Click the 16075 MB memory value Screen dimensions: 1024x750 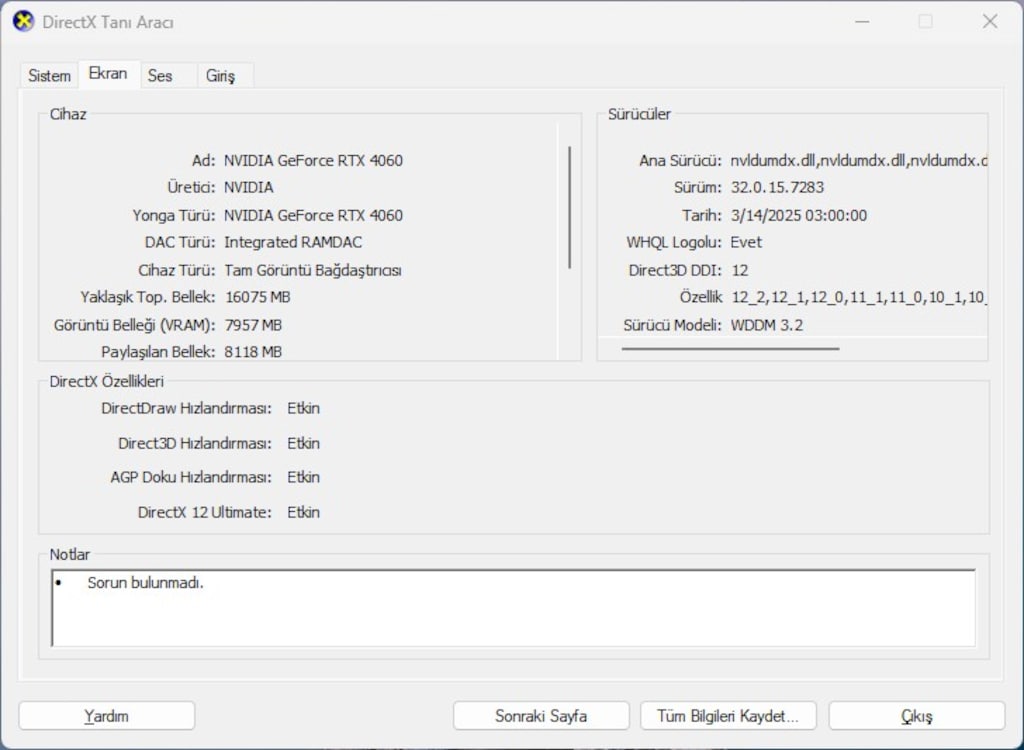coord(257,297)
